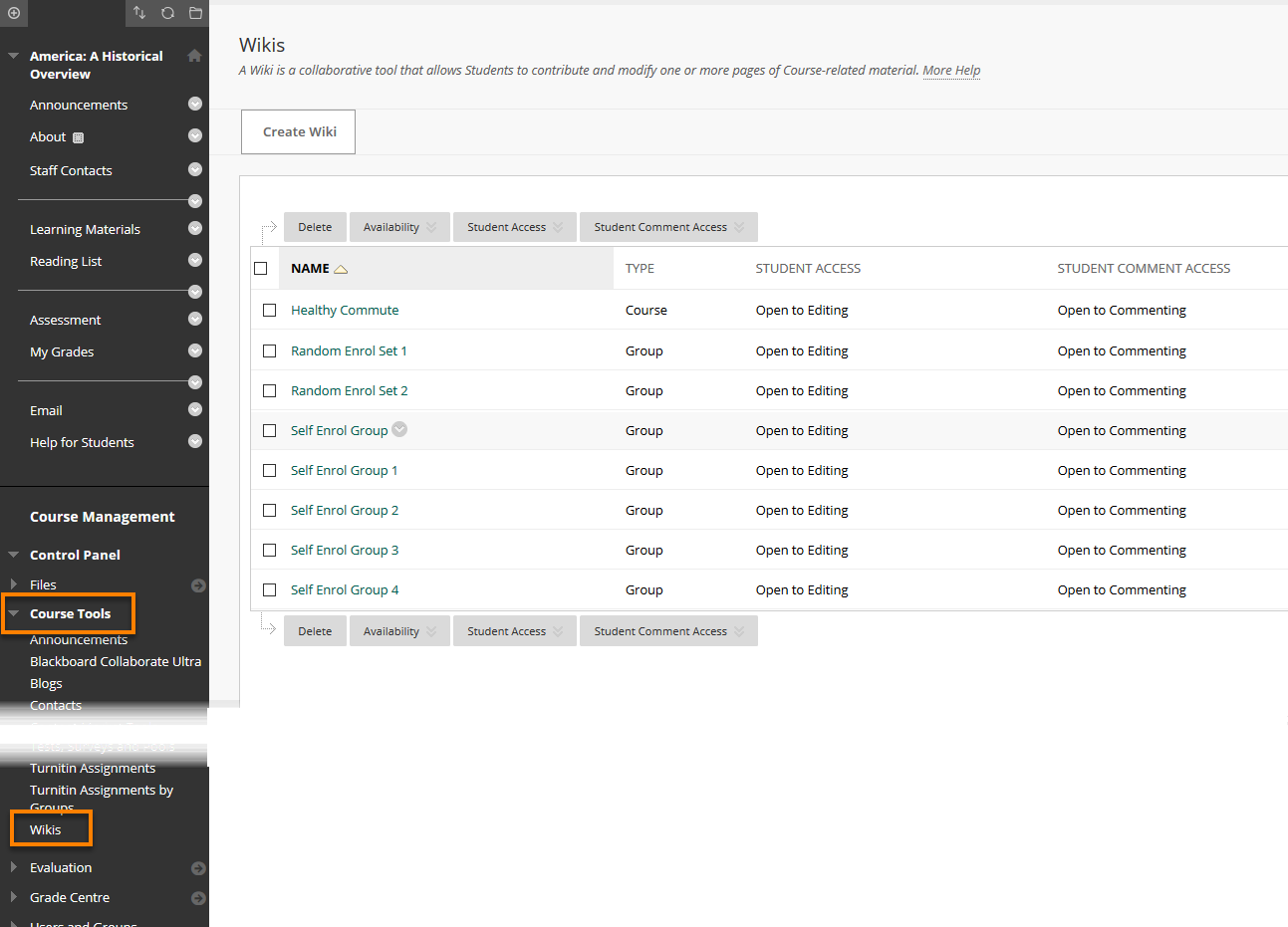Open Blackboard Collaborate Ultra tool
Viewport: 1288px width, 927px height.
116,661
